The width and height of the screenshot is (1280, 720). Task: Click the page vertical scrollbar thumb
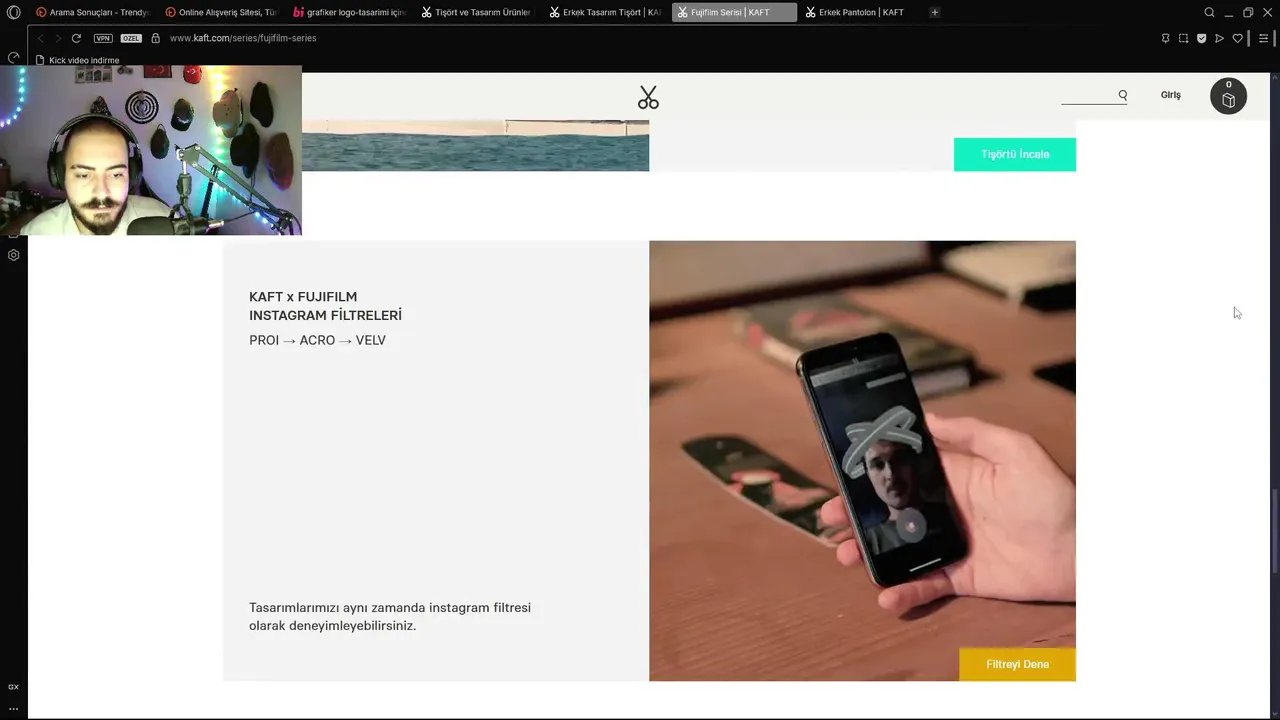pyautogui.click(x=1274, y=530)
